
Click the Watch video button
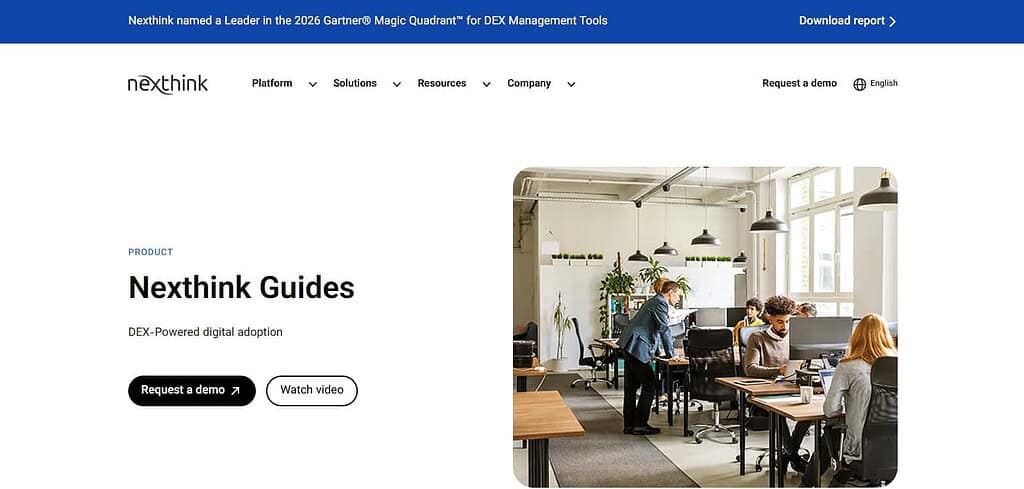tap(312, 390)
